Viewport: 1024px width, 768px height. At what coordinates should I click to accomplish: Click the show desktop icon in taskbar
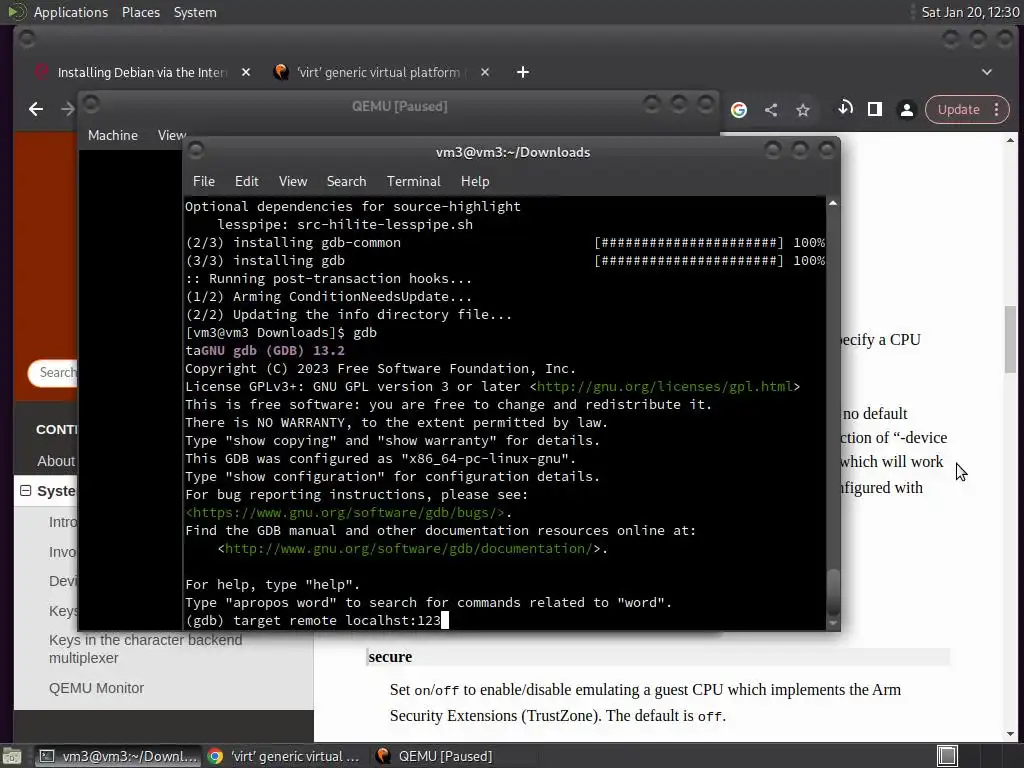click(x=12, y=756)
